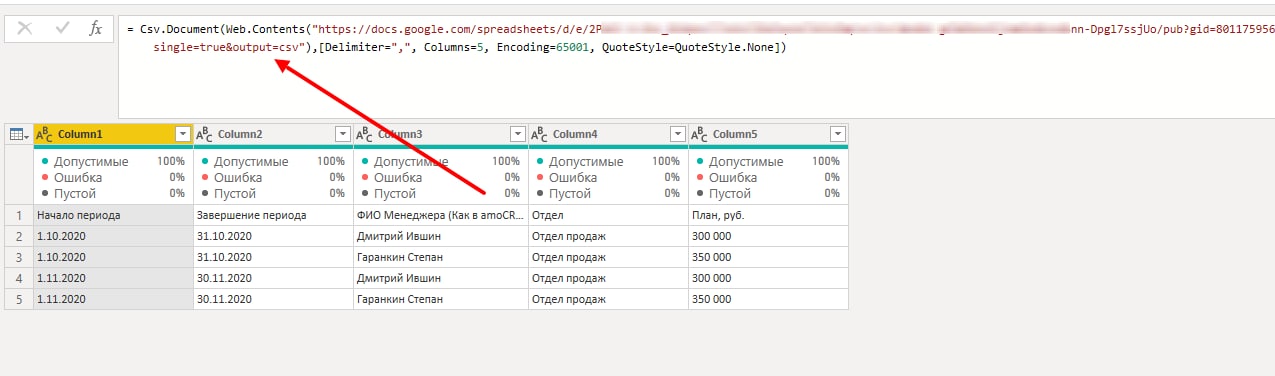Open the Column3 filter dropdown
Screen dimensions: 1275x376
[x=517, y=134]
